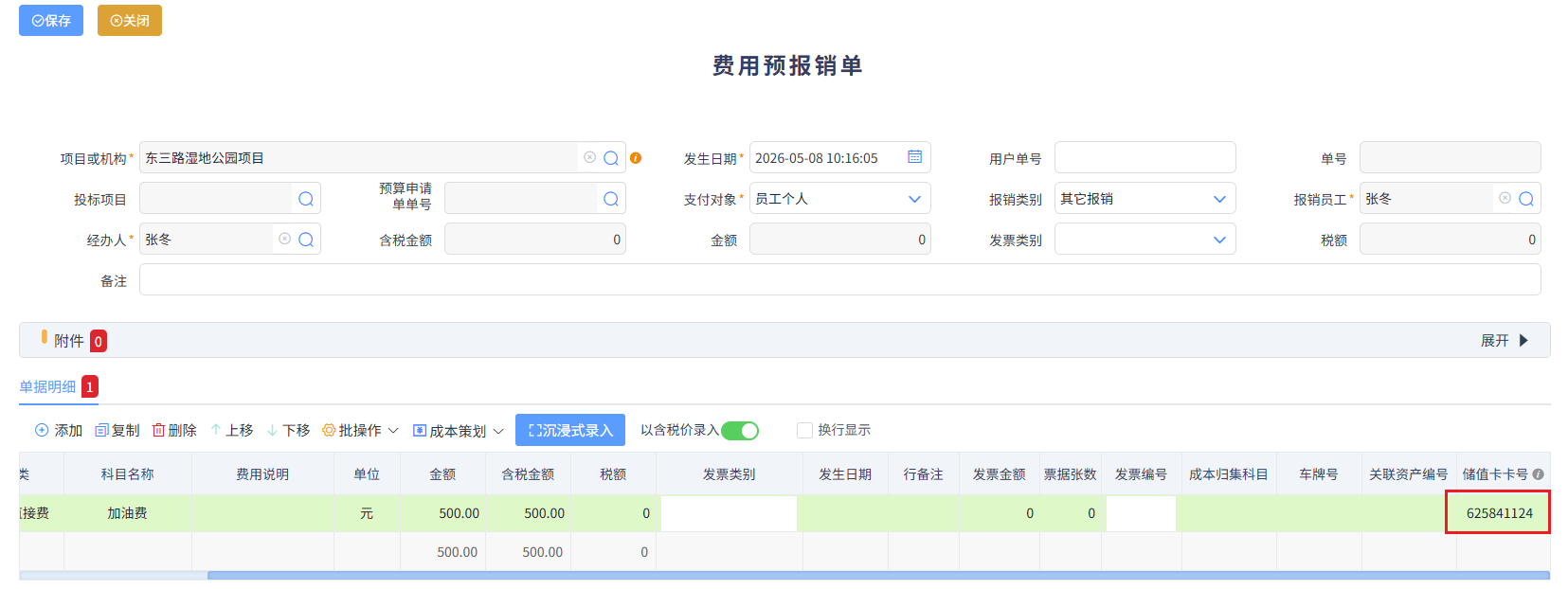
Task: Open 批操作 dropdown menu
Action: pyautogui.click(x=361, y=430)
